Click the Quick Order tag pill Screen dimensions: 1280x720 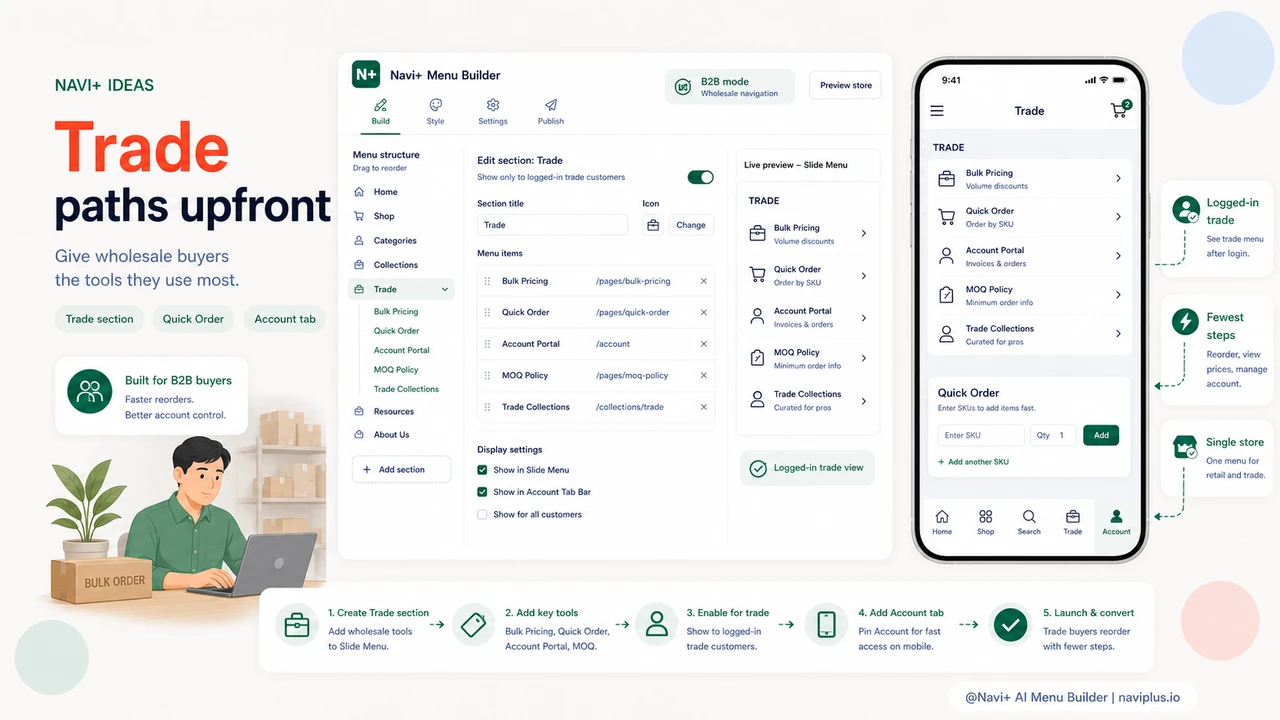pyautogui.click(x=193, y=319)
